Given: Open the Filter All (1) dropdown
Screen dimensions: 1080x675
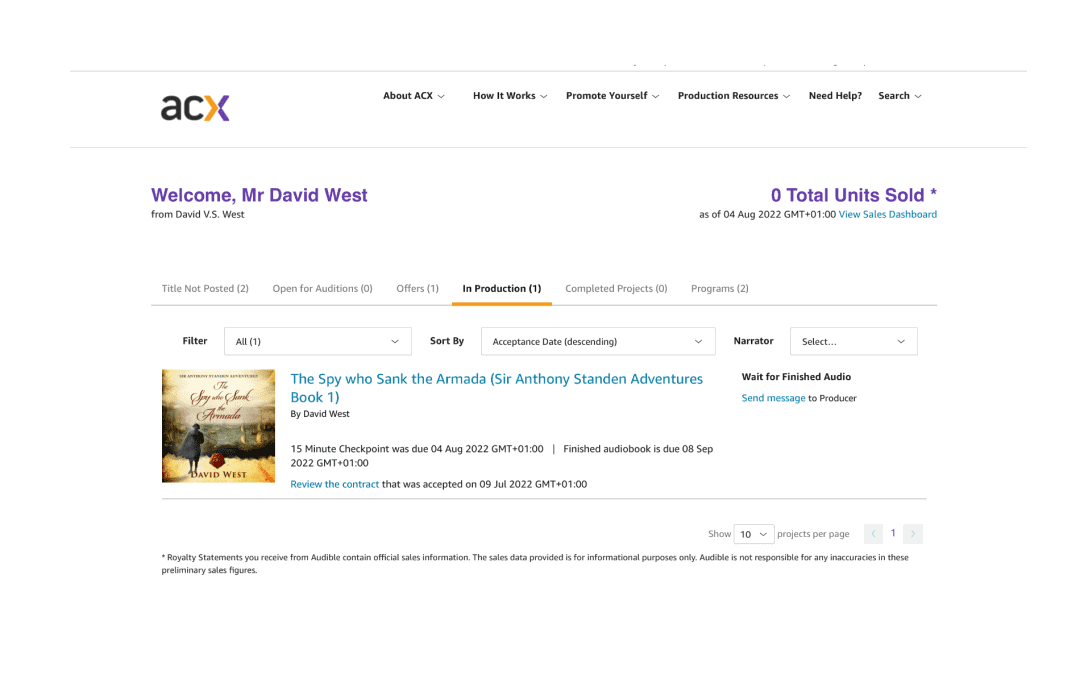Looking at the screenshot, I should 318,342.
